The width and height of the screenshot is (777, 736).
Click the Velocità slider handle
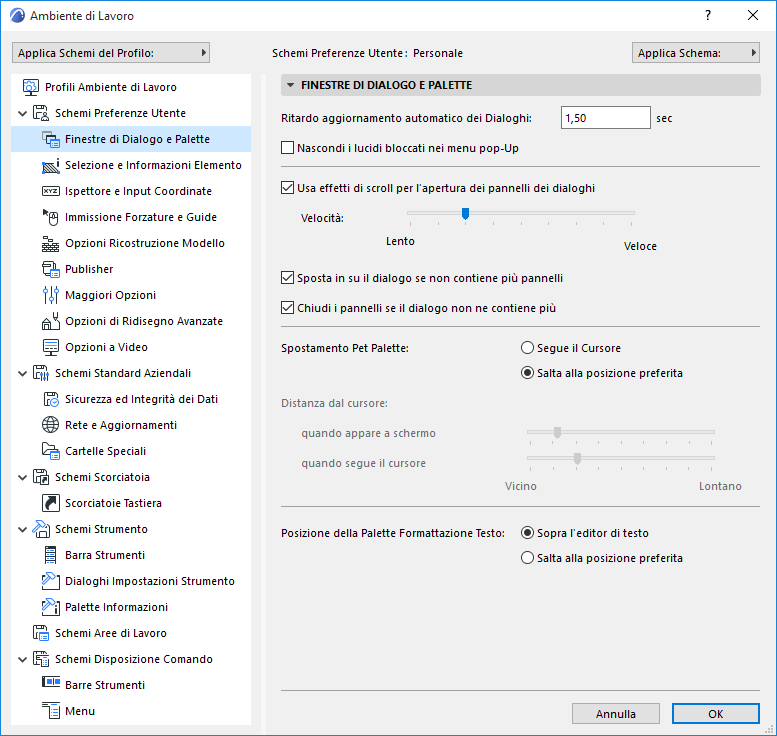tap(465, 213)
